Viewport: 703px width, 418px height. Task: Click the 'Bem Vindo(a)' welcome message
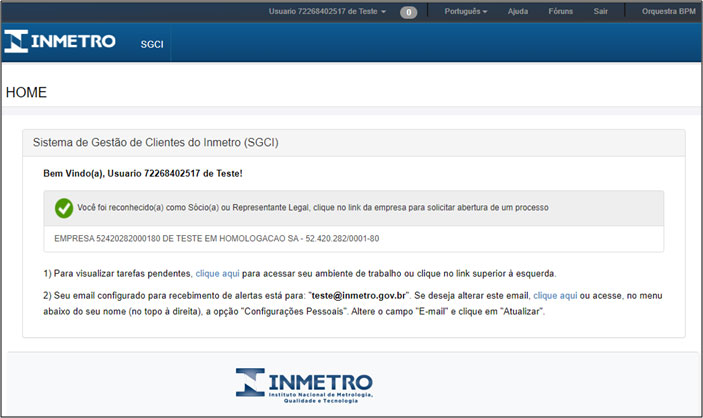(142, 173)
